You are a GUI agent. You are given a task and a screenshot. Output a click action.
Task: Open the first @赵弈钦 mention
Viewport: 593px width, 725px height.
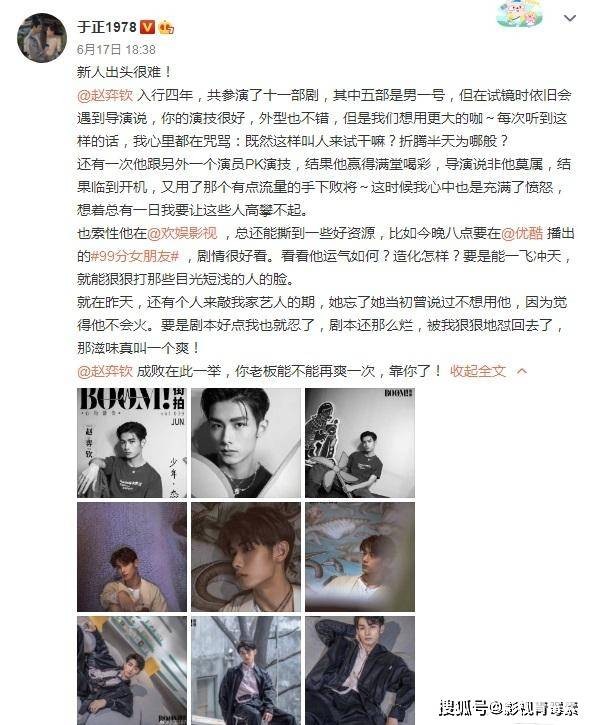[x=105, y=95]
